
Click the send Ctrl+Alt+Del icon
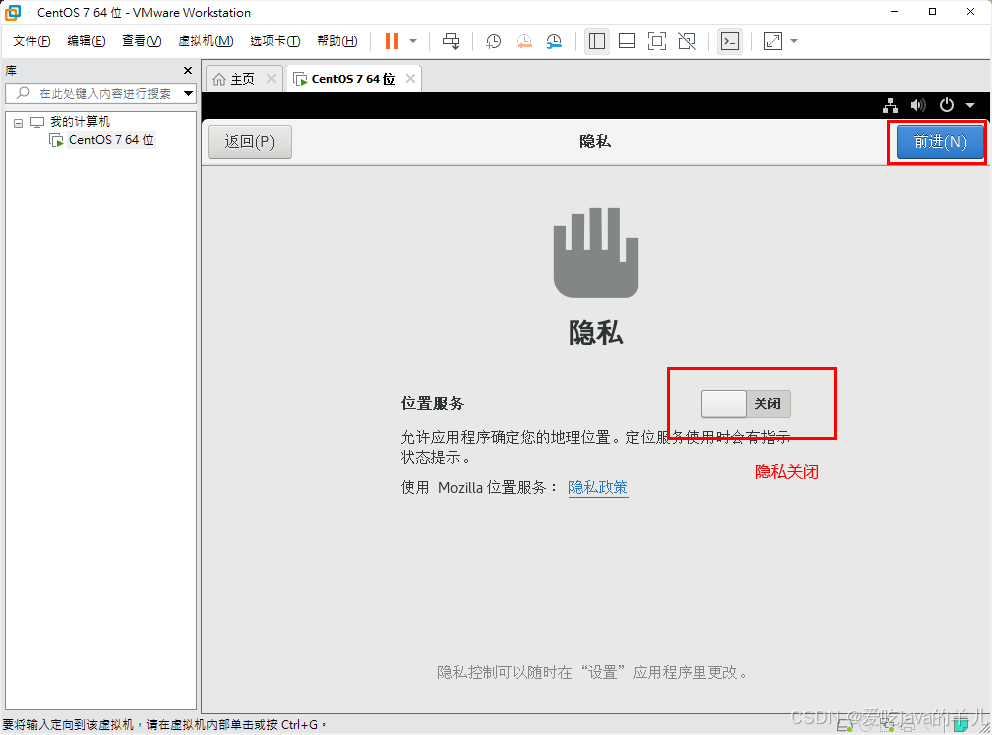[x=451, y=41]
